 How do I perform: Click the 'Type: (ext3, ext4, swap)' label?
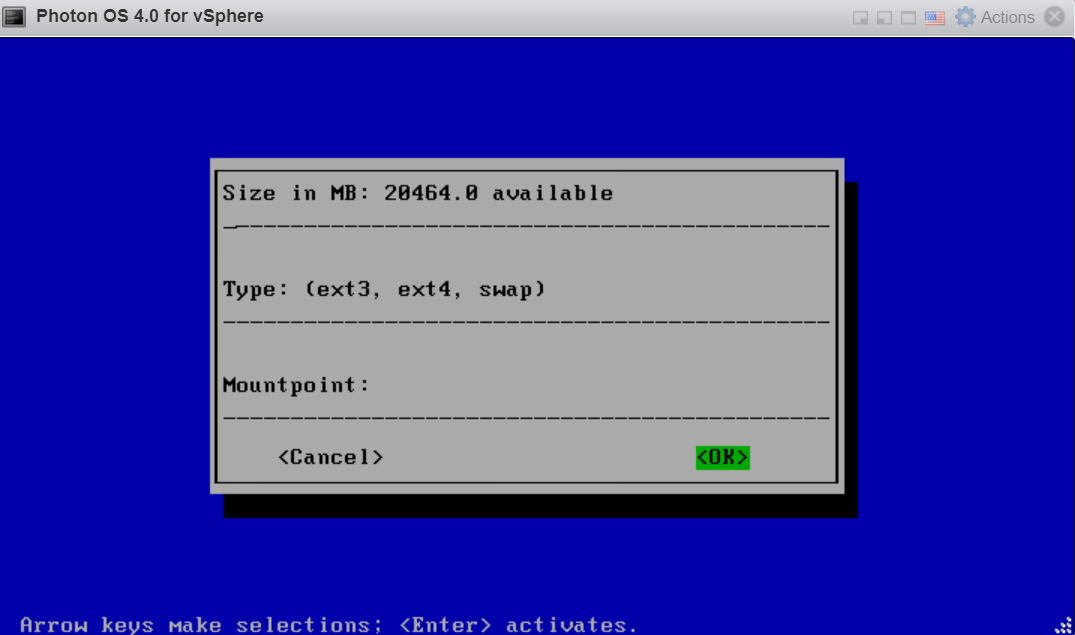coord(384,289)
